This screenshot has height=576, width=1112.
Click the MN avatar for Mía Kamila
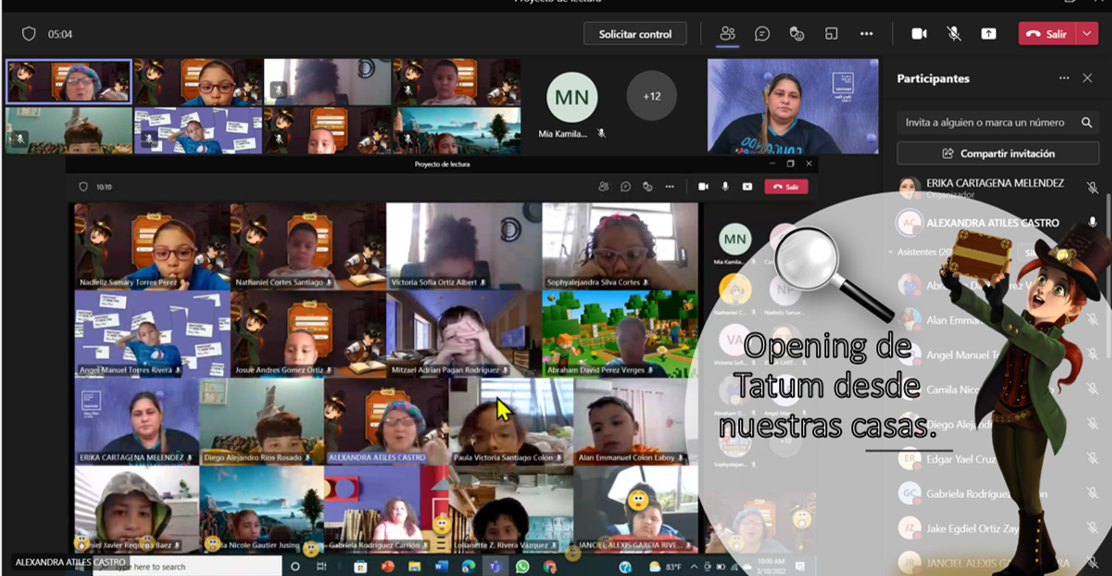pyautogui.click(x=572, y=97)
